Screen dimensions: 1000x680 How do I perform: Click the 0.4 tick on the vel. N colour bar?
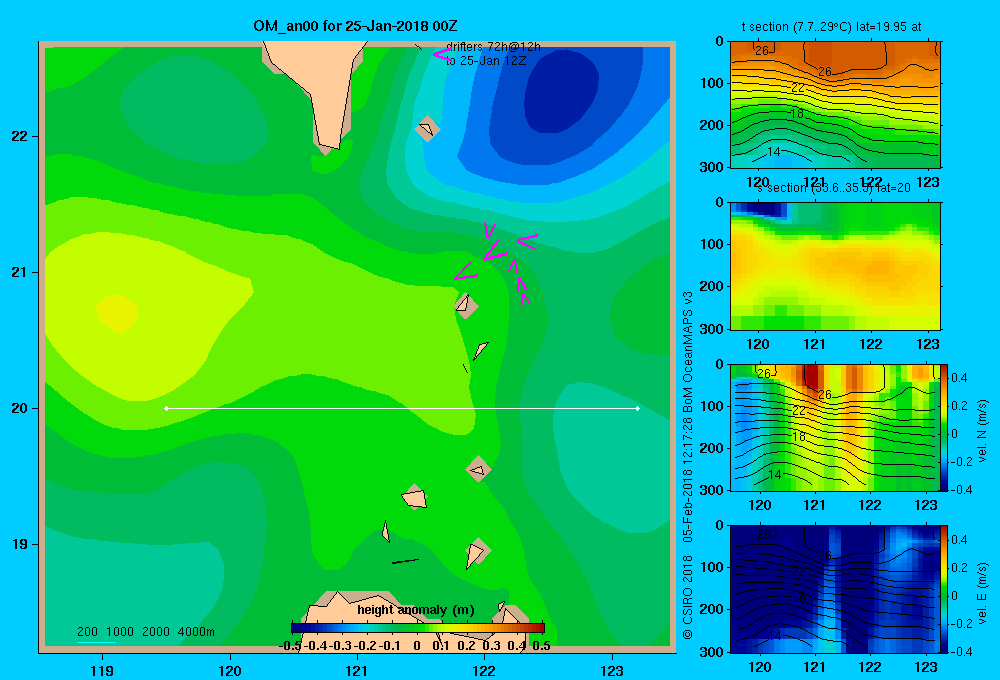[959, 378]
